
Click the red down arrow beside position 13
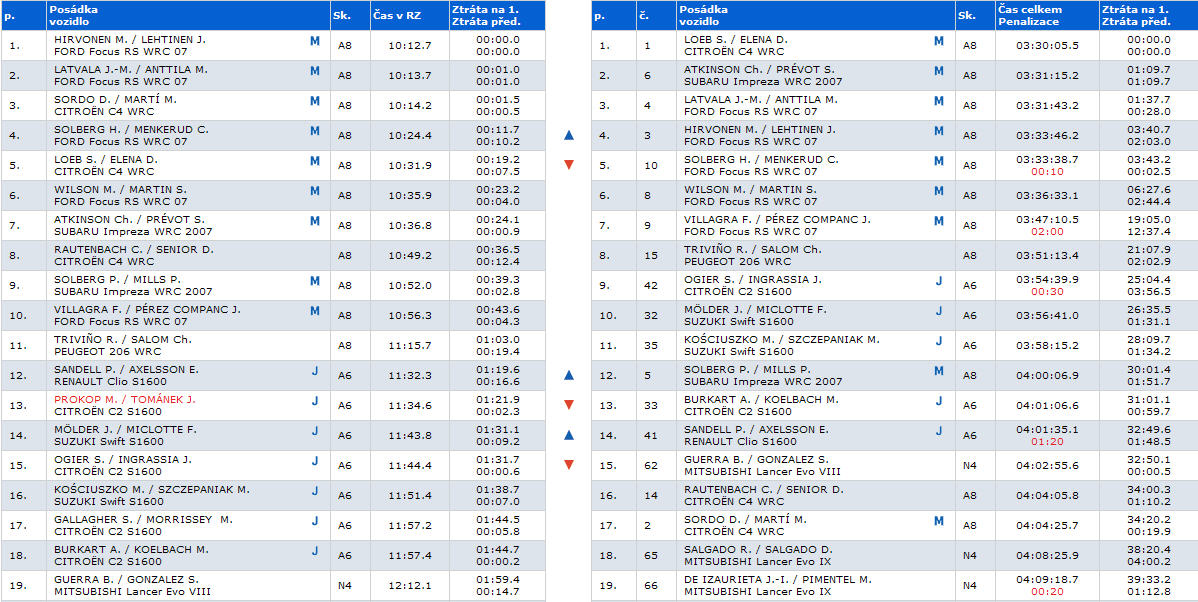pos(569,405)
